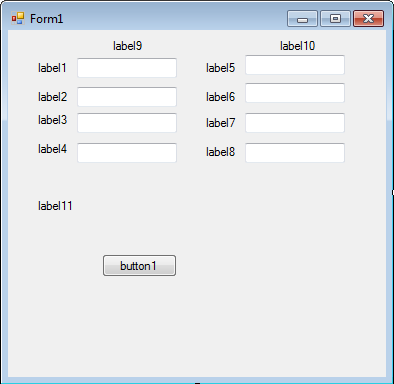Image resolution: width=394 pixels, height=384 pixels.
Task: Click the label5 text
Action: (220, 68)
